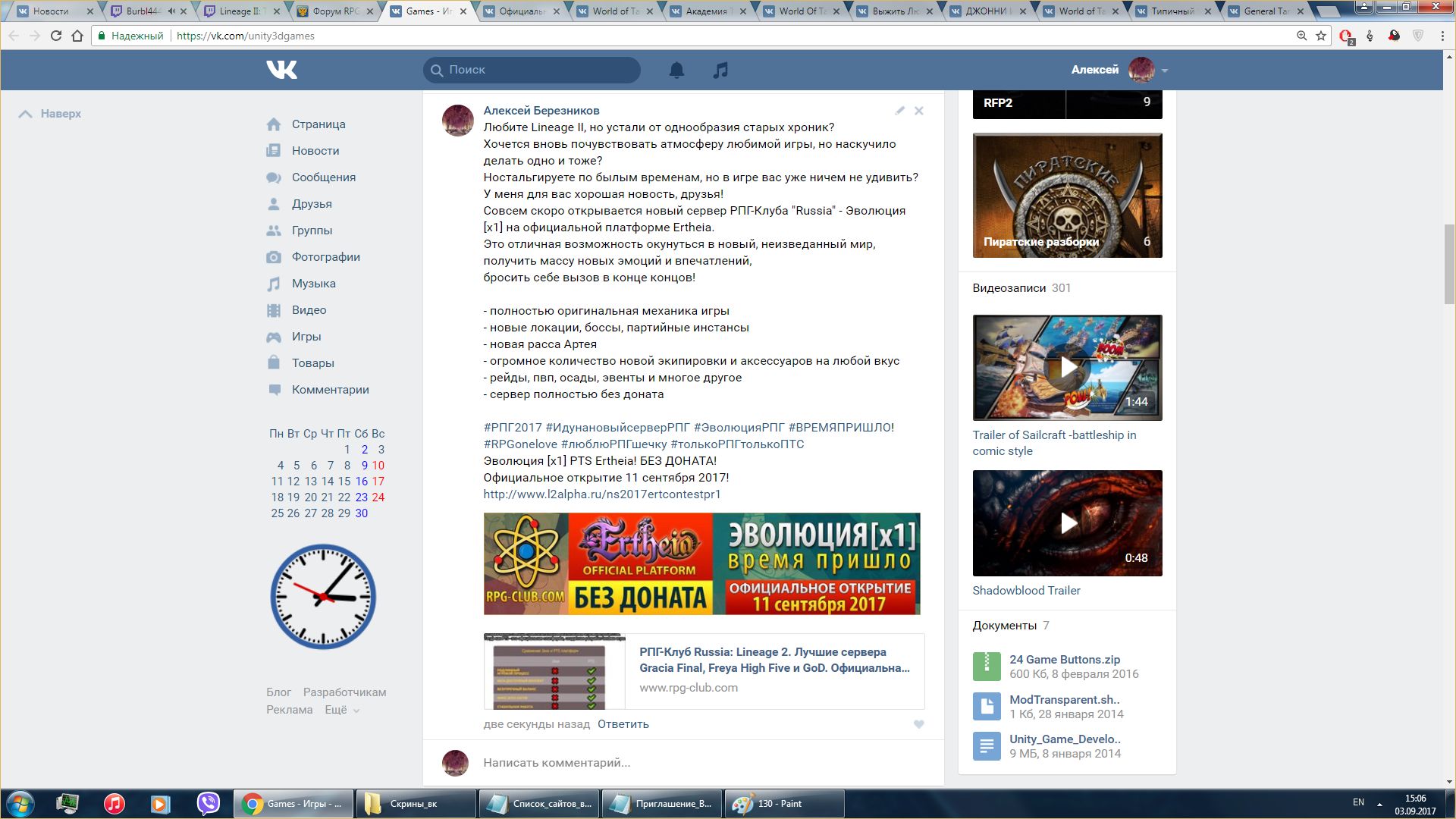The height and width of the screenshot is (819, 1456).
Task: Play Trailer of Sailcraft video
Action: pos(1067,368)
